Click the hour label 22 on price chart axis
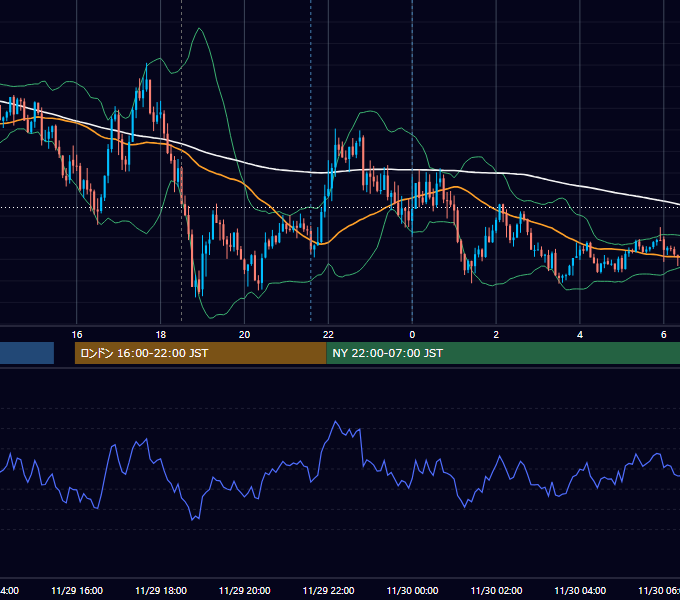The height and width of the screenshot is (600, 680). pyautogui.click(x=328, y=335)
